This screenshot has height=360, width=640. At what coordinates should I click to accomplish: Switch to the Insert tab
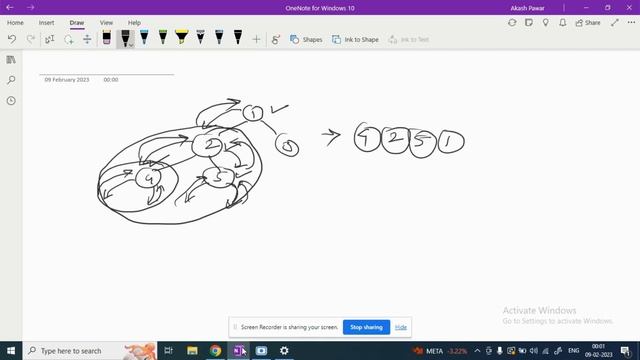click(46, 23)
